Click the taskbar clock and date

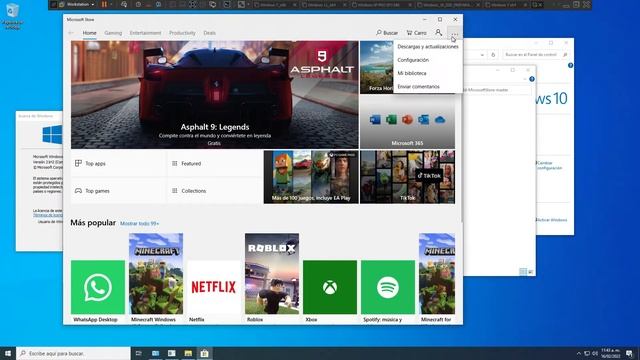(611, 353)
